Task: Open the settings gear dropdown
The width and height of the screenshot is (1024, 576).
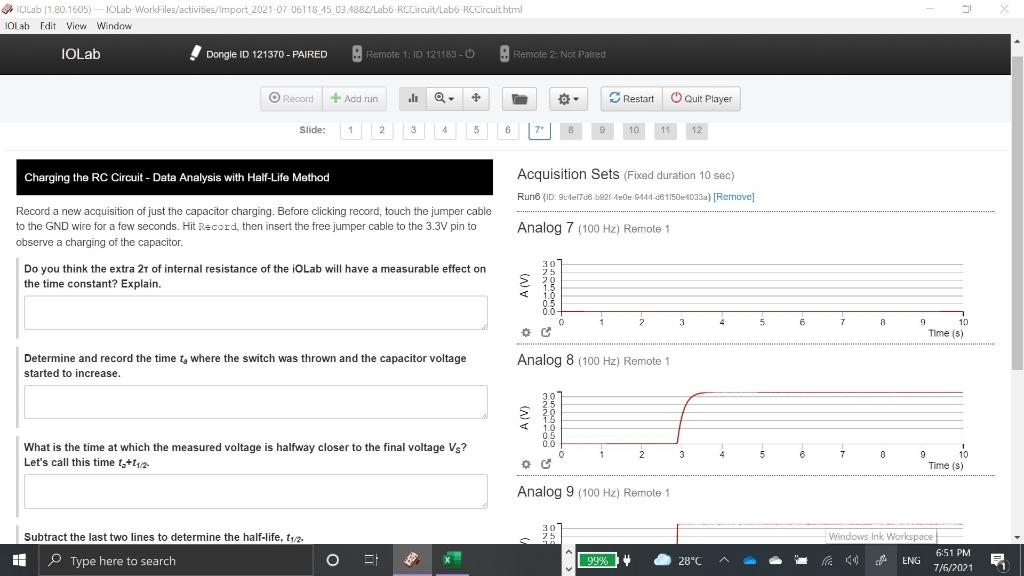Action: tap(568, 99)
